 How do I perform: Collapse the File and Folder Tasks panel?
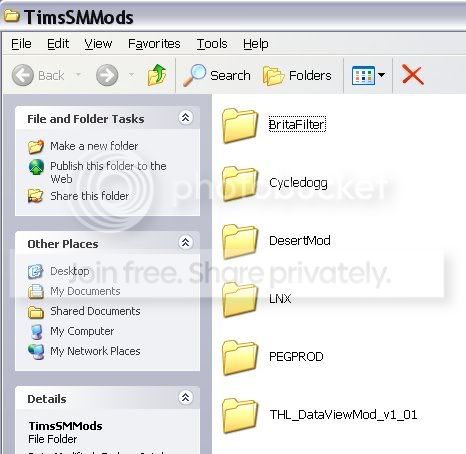[x=185, y=118]
